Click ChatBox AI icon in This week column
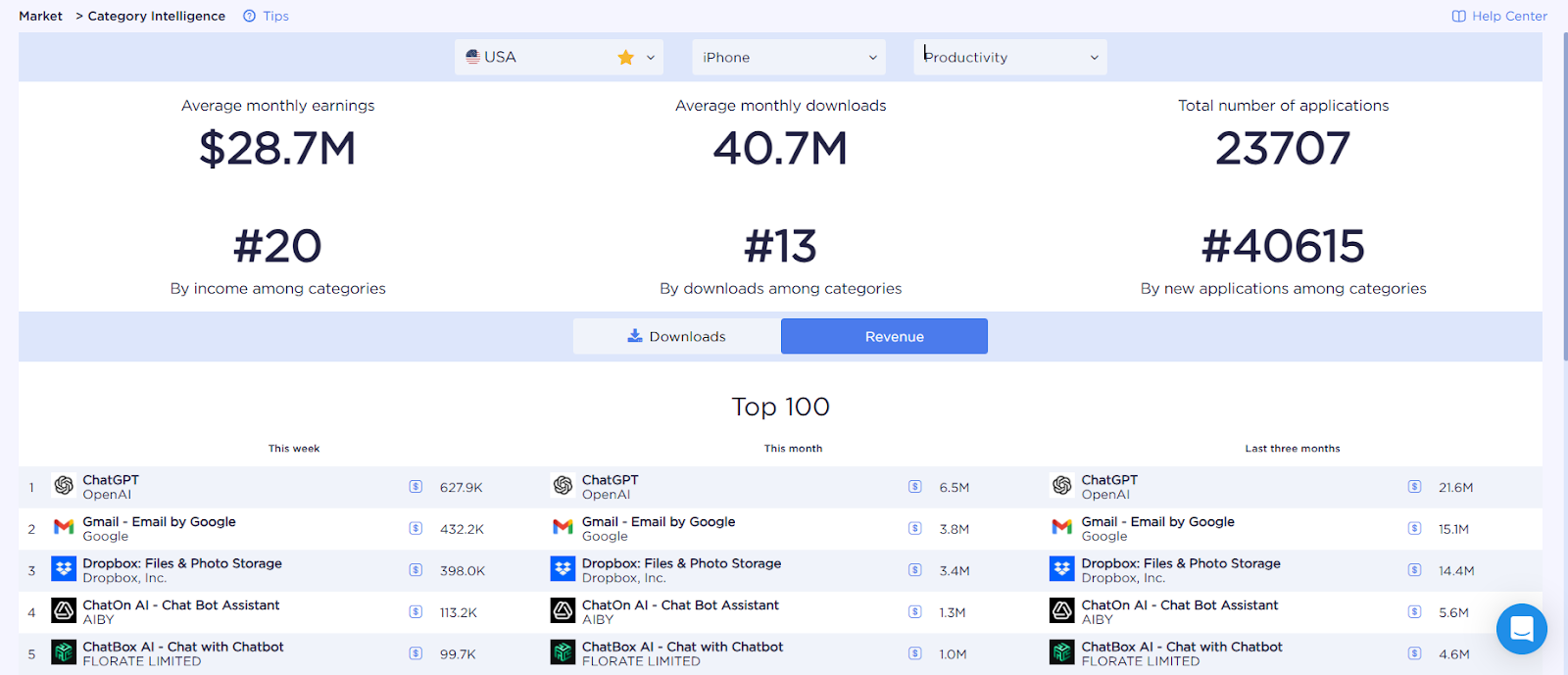Viewport: 1568px width, 675px height. click(64, 652)
